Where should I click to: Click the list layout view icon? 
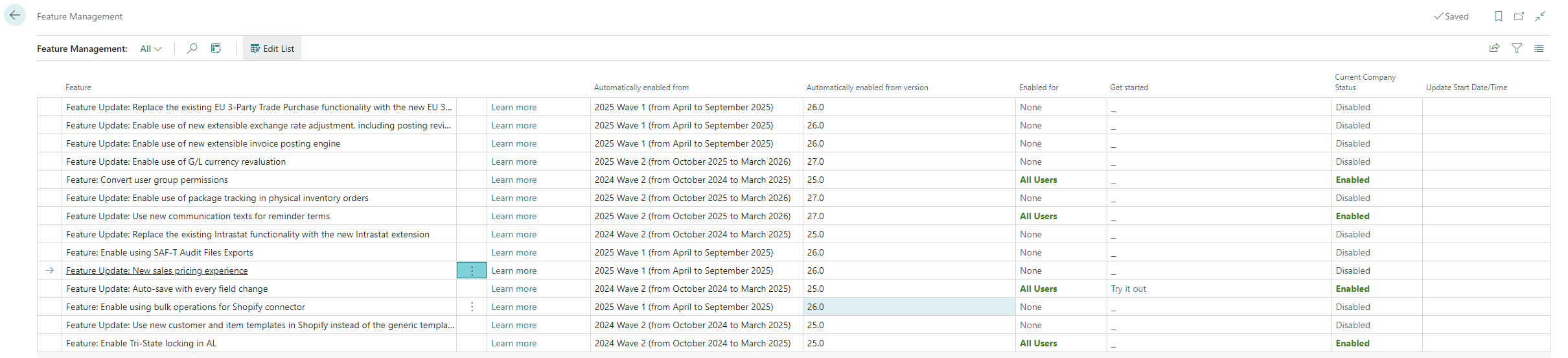tap(1539, 49)
